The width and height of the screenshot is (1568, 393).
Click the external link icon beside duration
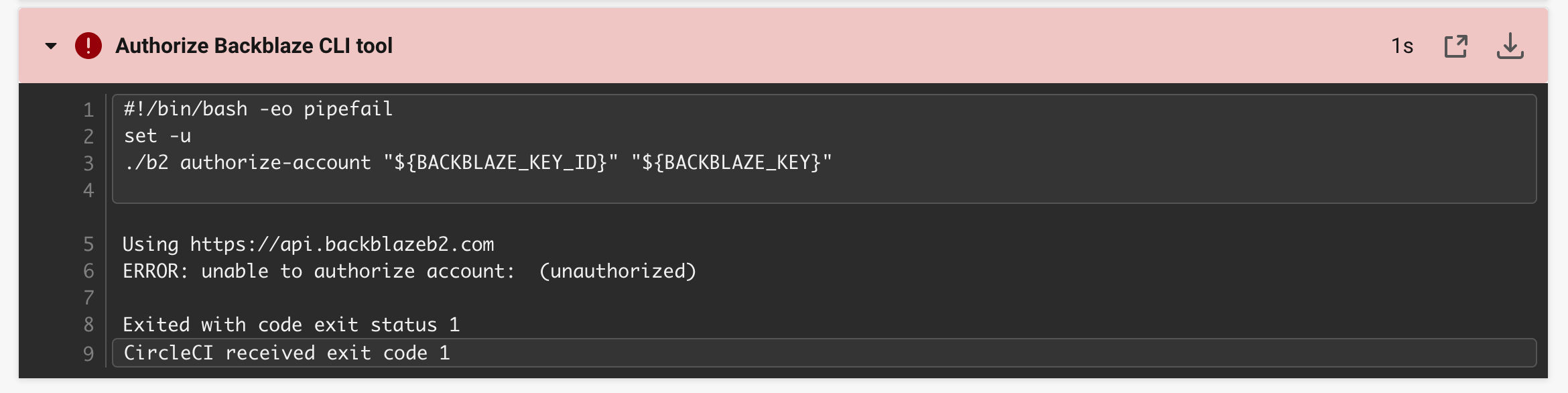[1457, 46]
